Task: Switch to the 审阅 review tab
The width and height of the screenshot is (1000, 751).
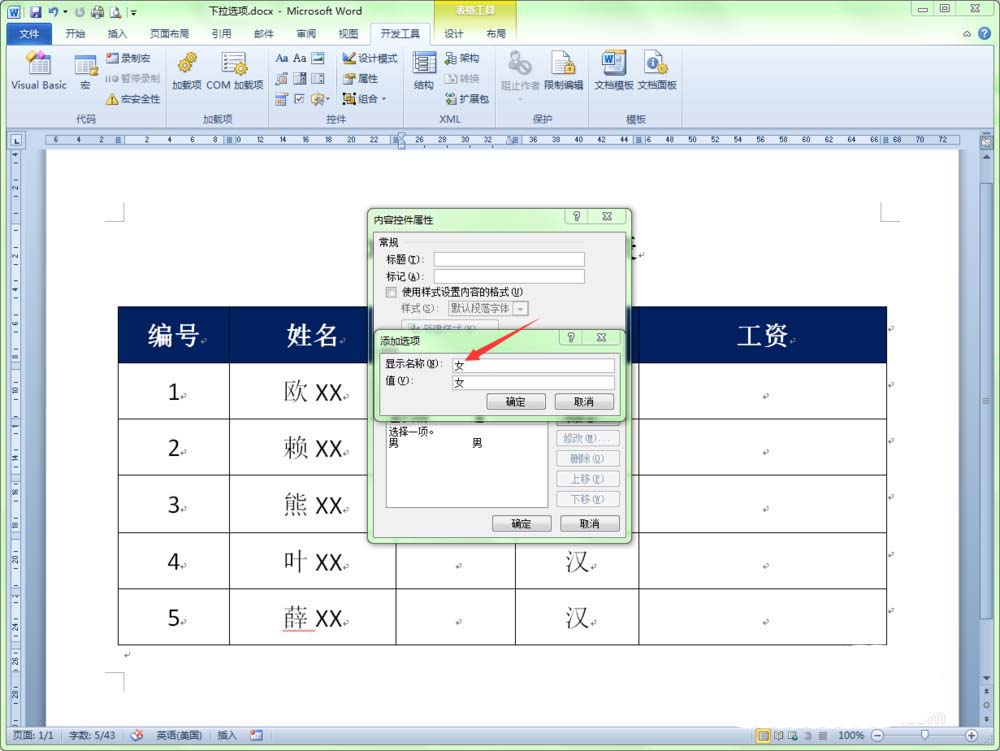Action: coord(306,34)
